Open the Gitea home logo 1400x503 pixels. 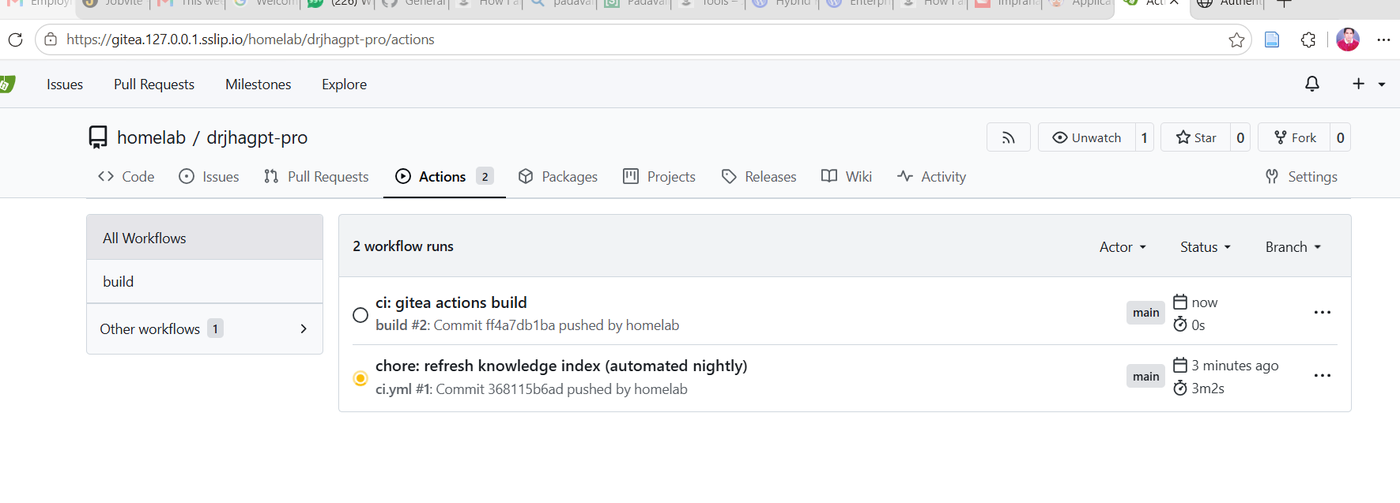5,84
